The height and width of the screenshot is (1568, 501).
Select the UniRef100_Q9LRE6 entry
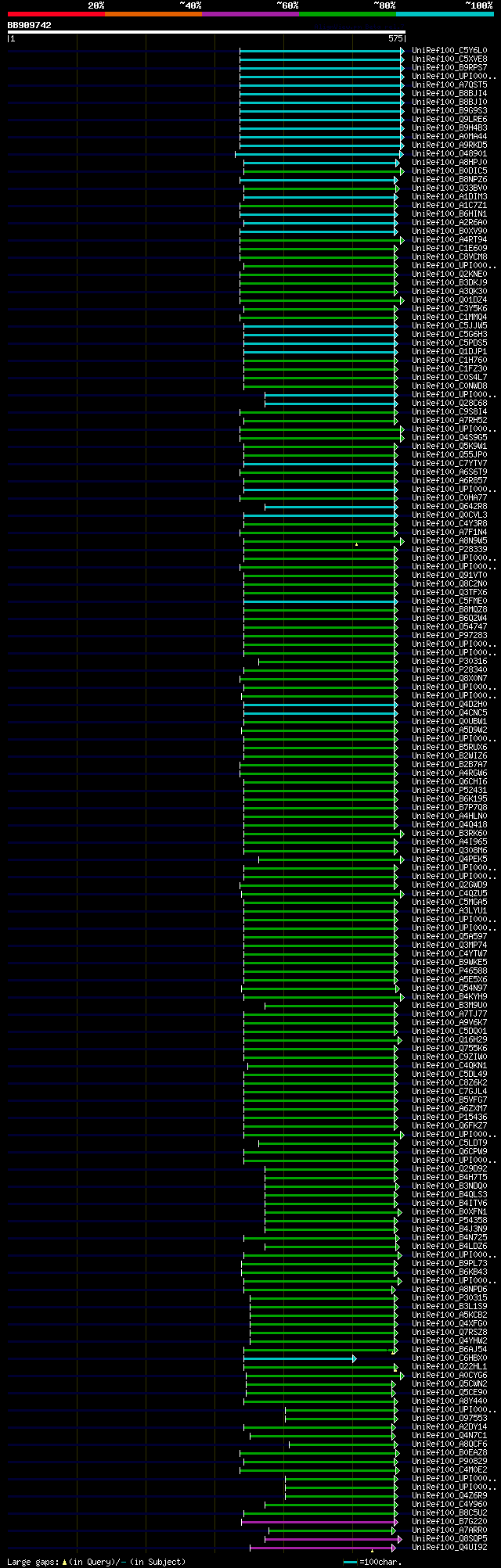(x=449, y=120)
